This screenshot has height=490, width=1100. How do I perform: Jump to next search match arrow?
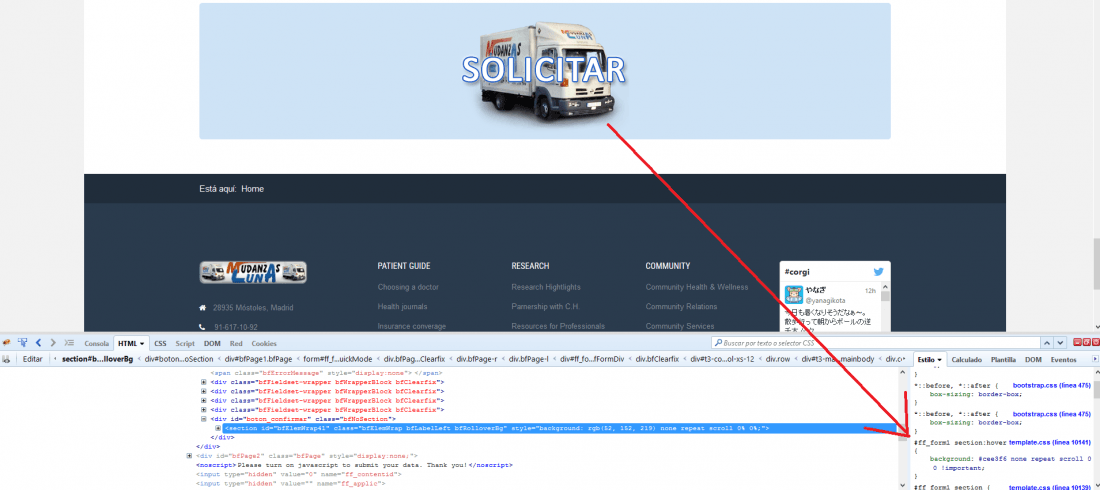click(x=1059, y=343)
